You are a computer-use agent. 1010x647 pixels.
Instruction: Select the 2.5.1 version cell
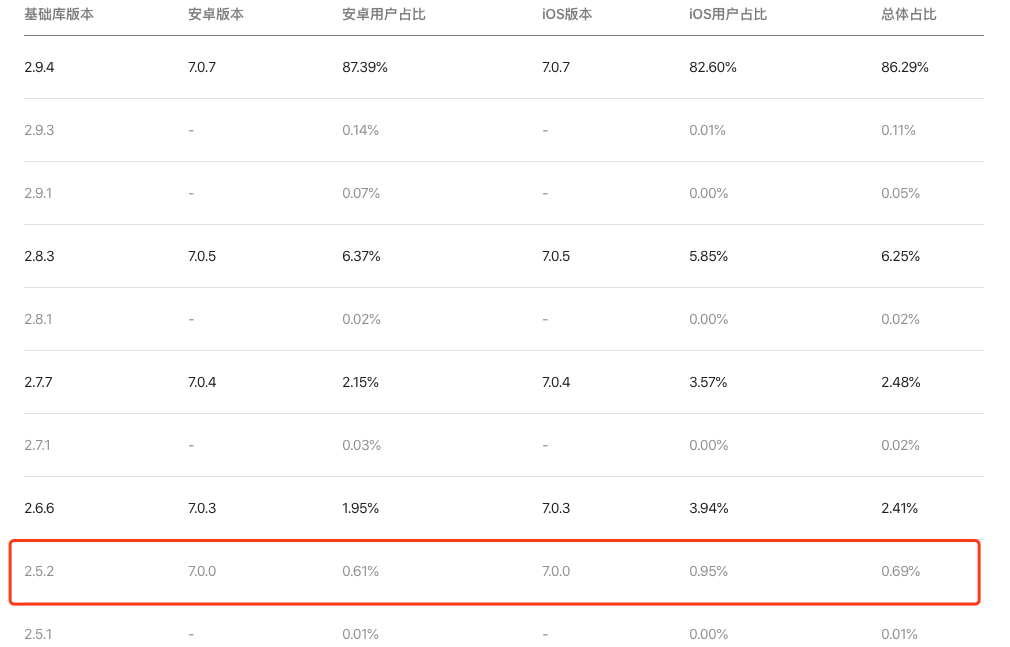(x=38, y=634)
